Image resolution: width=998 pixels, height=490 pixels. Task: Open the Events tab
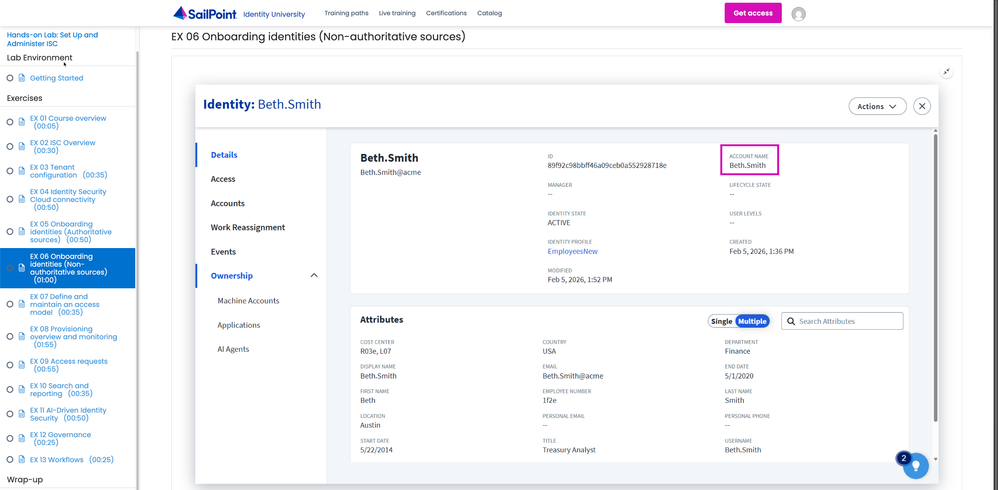223,251
